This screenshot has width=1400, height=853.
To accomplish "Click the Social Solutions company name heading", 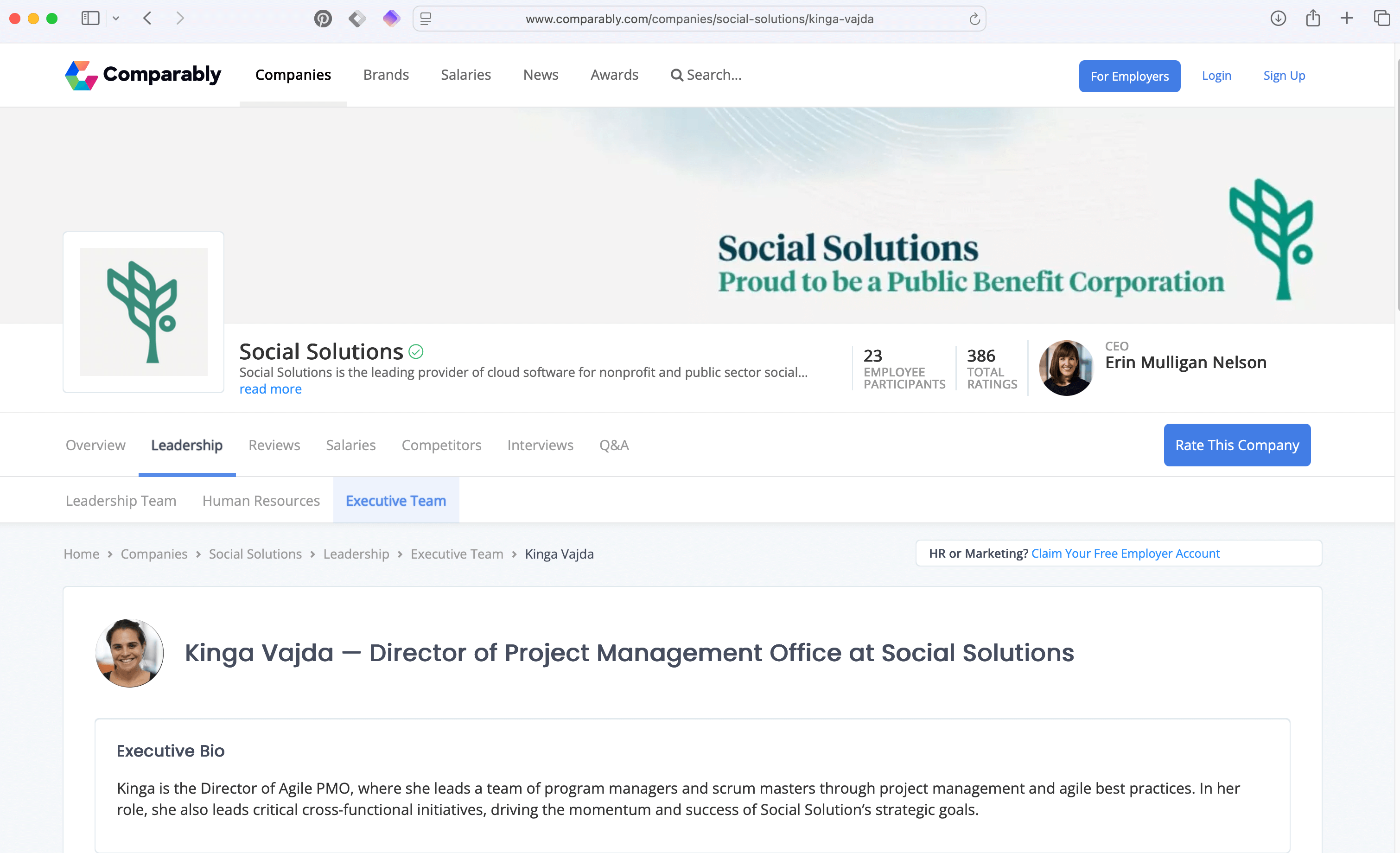I will click(x=321, y=352).
